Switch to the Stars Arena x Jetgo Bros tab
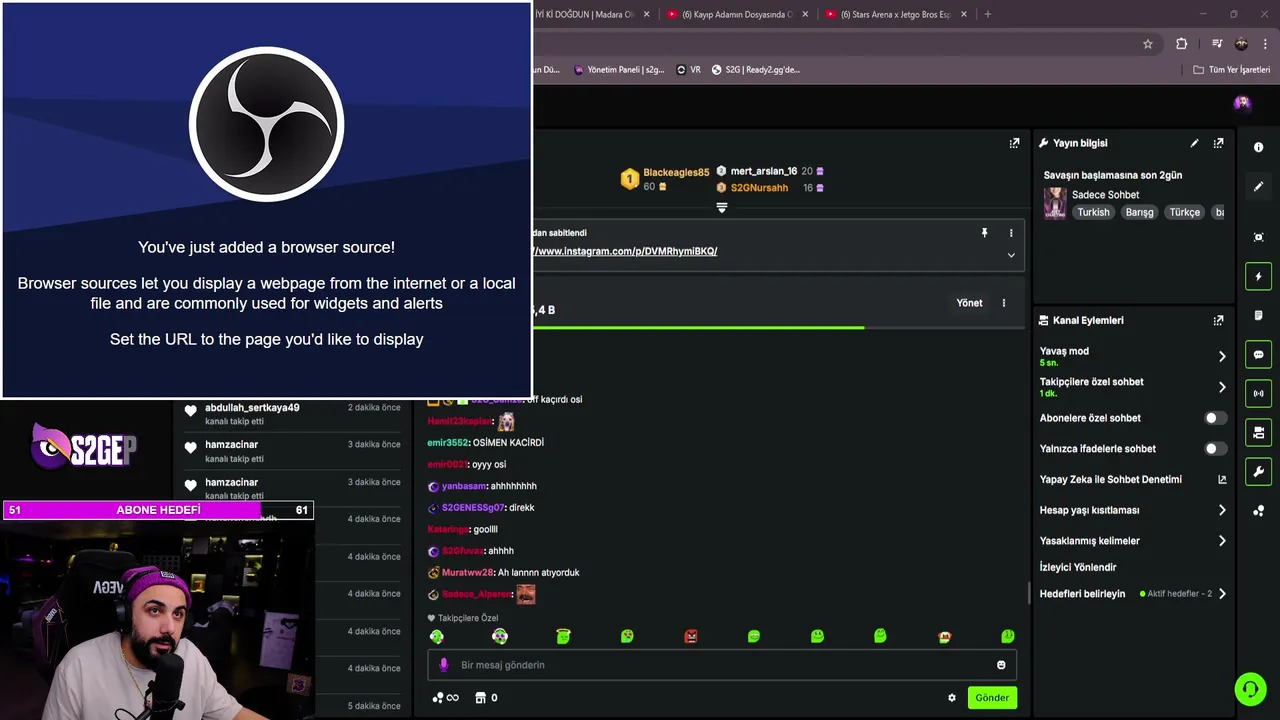The image size is (1280, 720). pyautogui.click(x=895, y=14)
